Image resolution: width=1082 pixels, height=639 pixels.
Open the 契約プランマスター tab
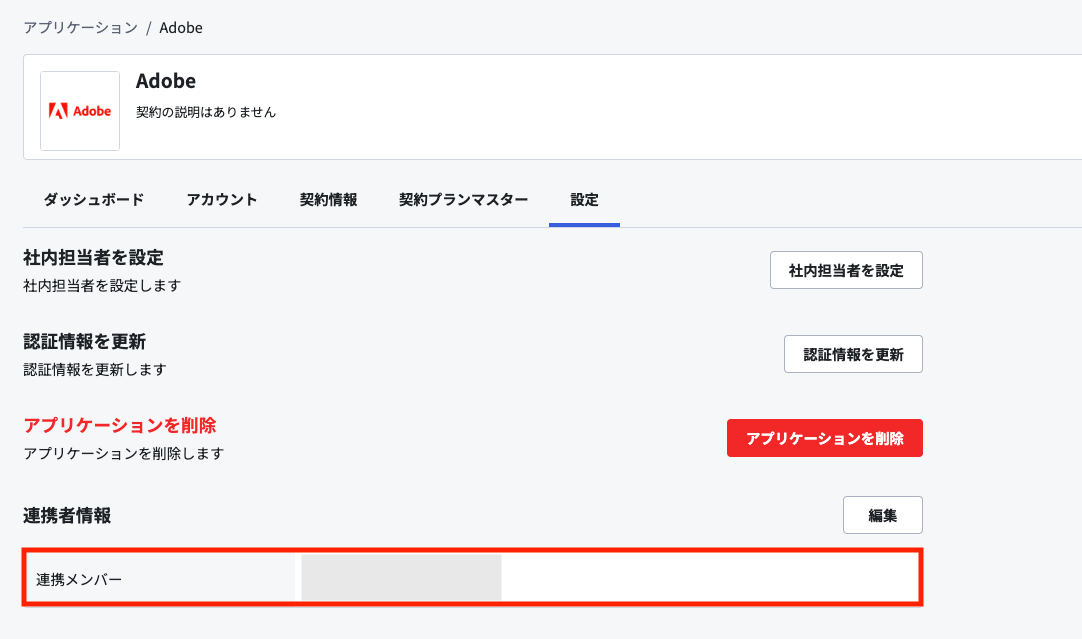pos(463,199)
